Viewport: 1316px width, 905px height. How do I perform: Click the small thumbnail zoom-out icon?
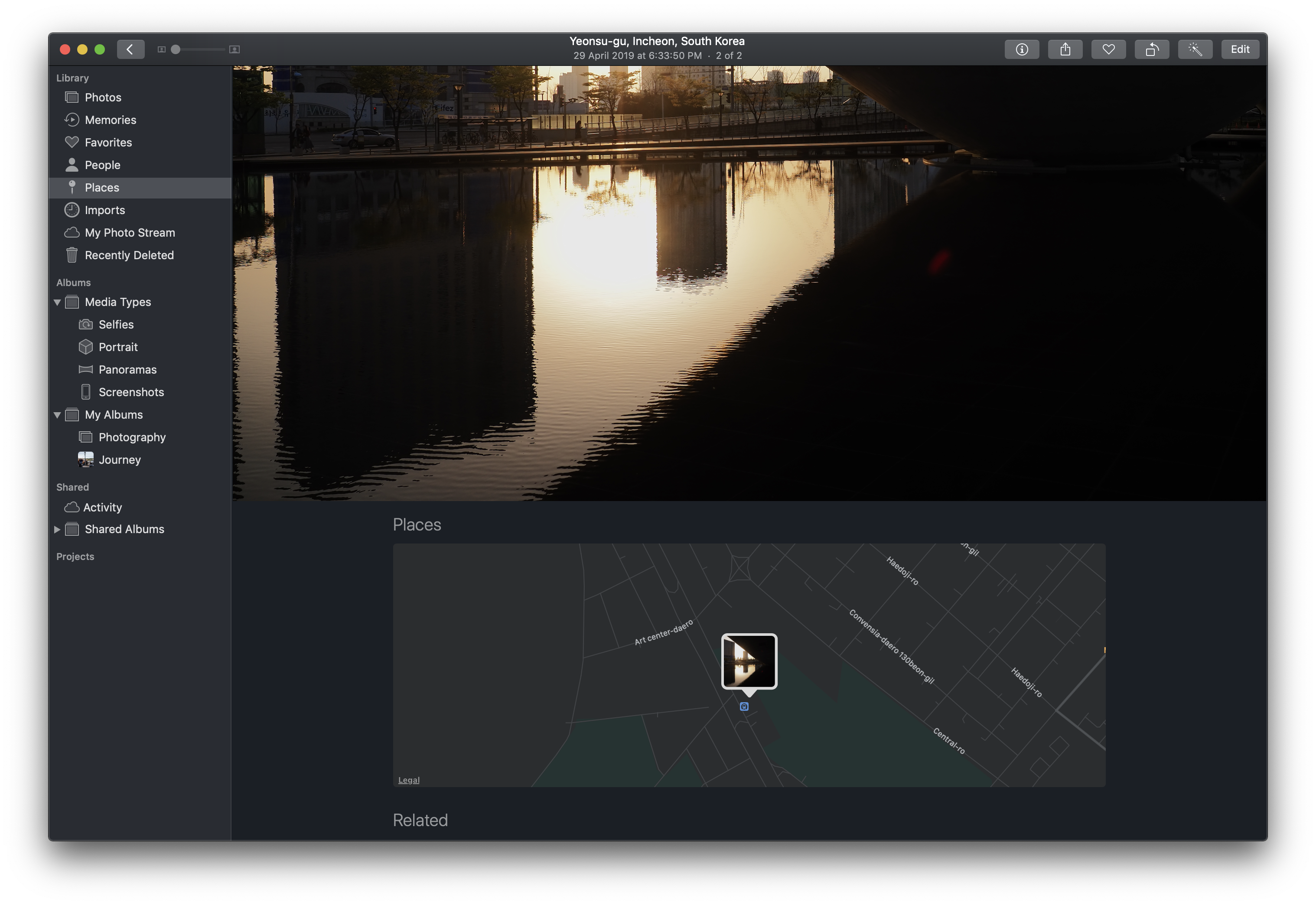(162, 49)
